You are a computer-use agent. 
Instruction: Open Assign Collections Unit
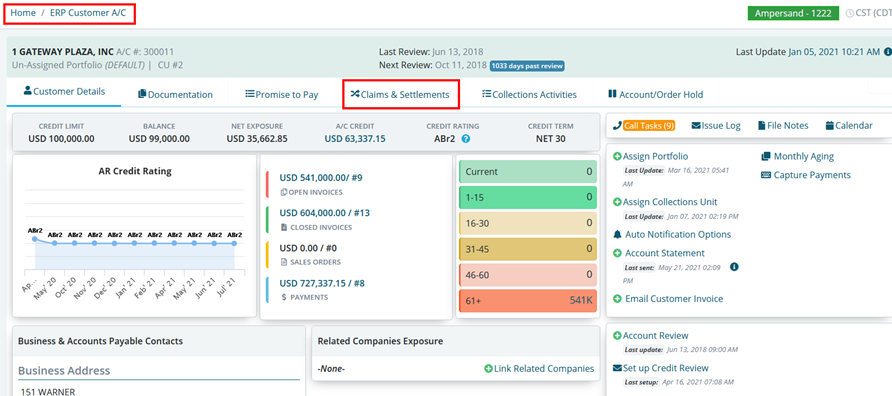670,202
